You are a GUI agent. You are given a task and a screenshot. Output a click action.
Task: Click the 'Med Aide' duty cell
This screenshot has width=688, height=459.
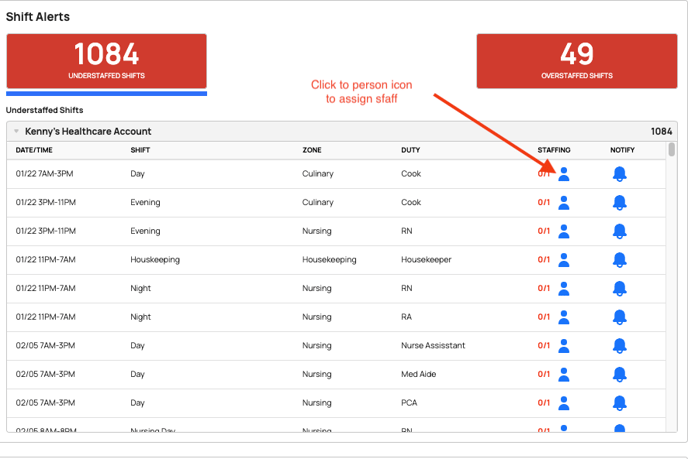pos(419,374)
